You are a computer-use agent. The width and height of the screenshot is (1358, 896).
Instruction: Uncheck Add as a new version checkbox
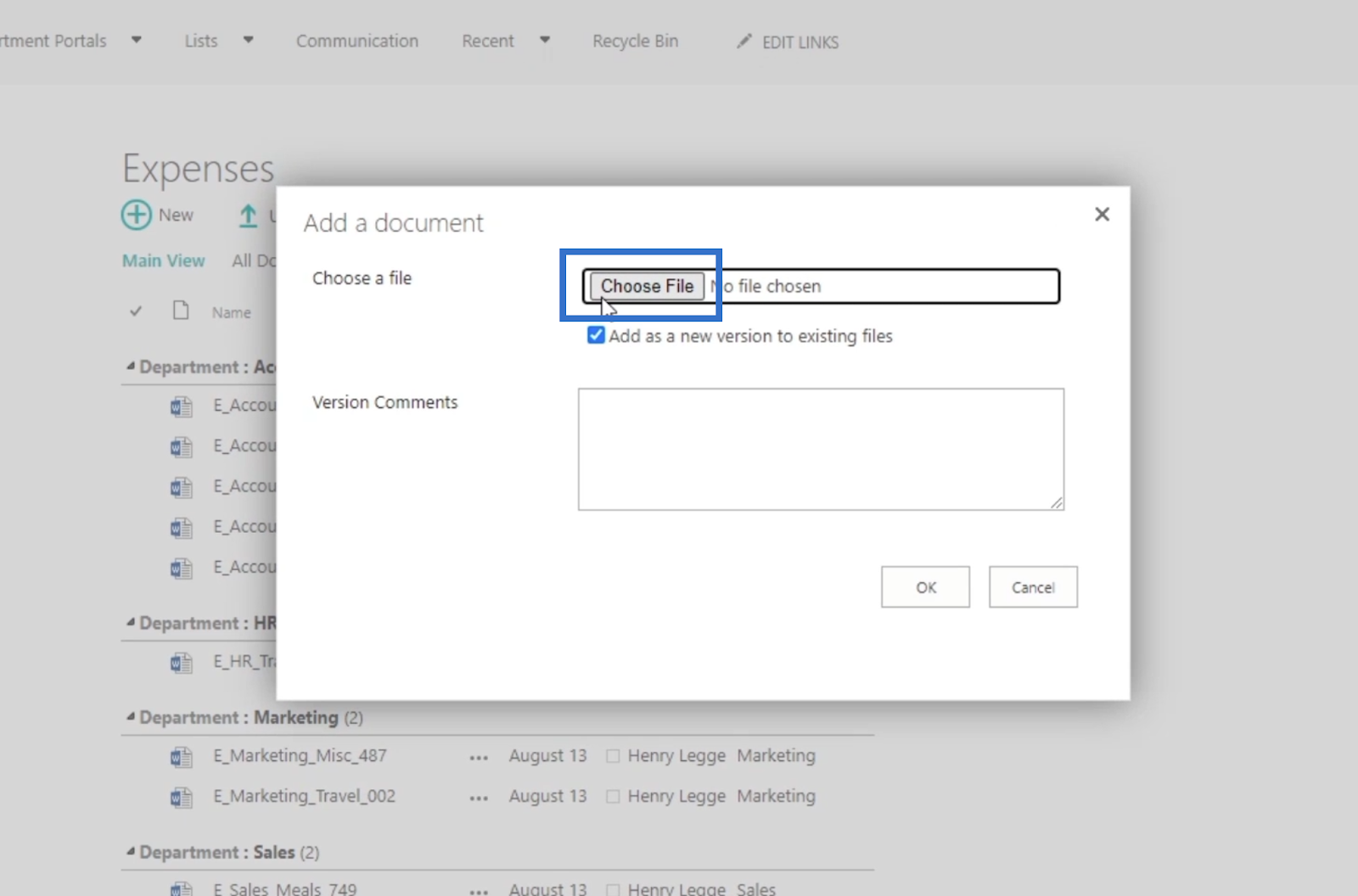point(596,335)
